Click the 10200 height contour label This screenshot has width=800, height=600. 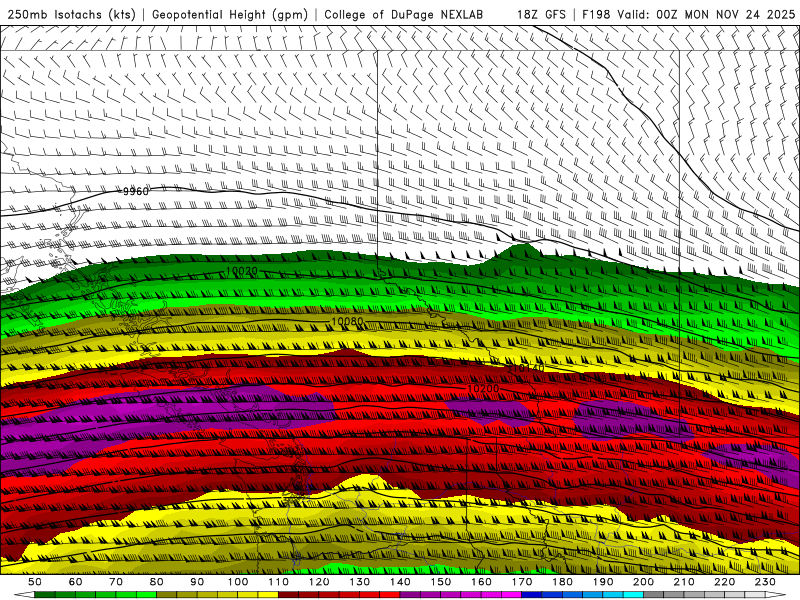[x=483, y=388]
